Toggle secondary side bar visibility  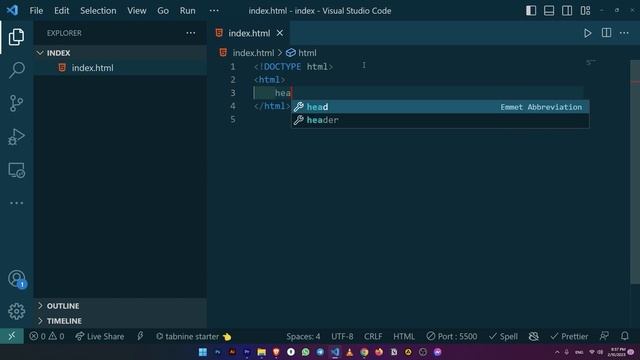coord(567,11)
